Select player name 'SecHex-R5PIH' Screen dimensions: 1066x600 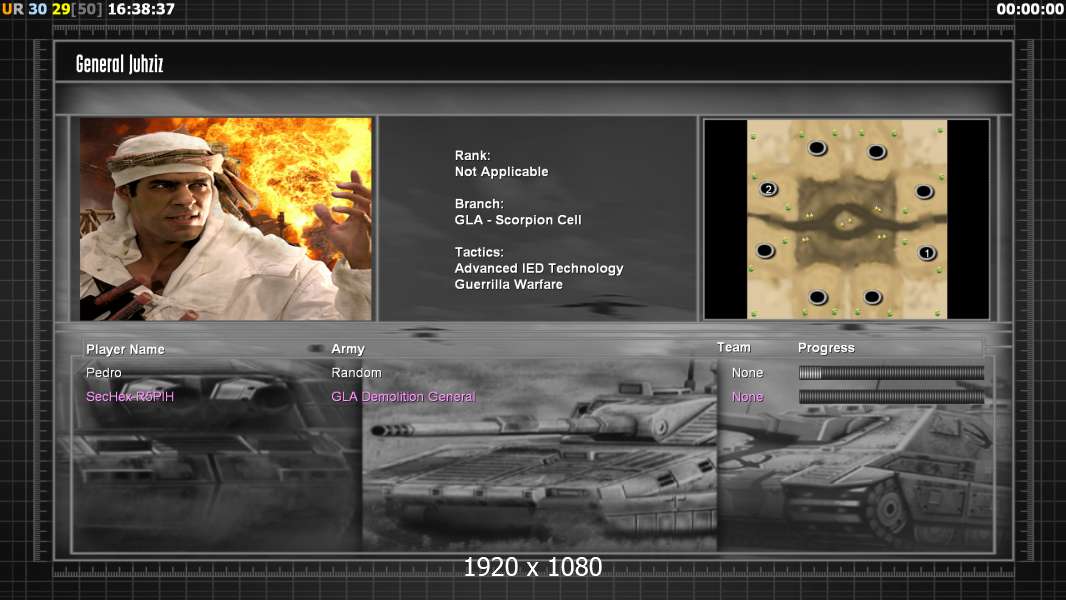pyautogui.click(x=130, y=397)
